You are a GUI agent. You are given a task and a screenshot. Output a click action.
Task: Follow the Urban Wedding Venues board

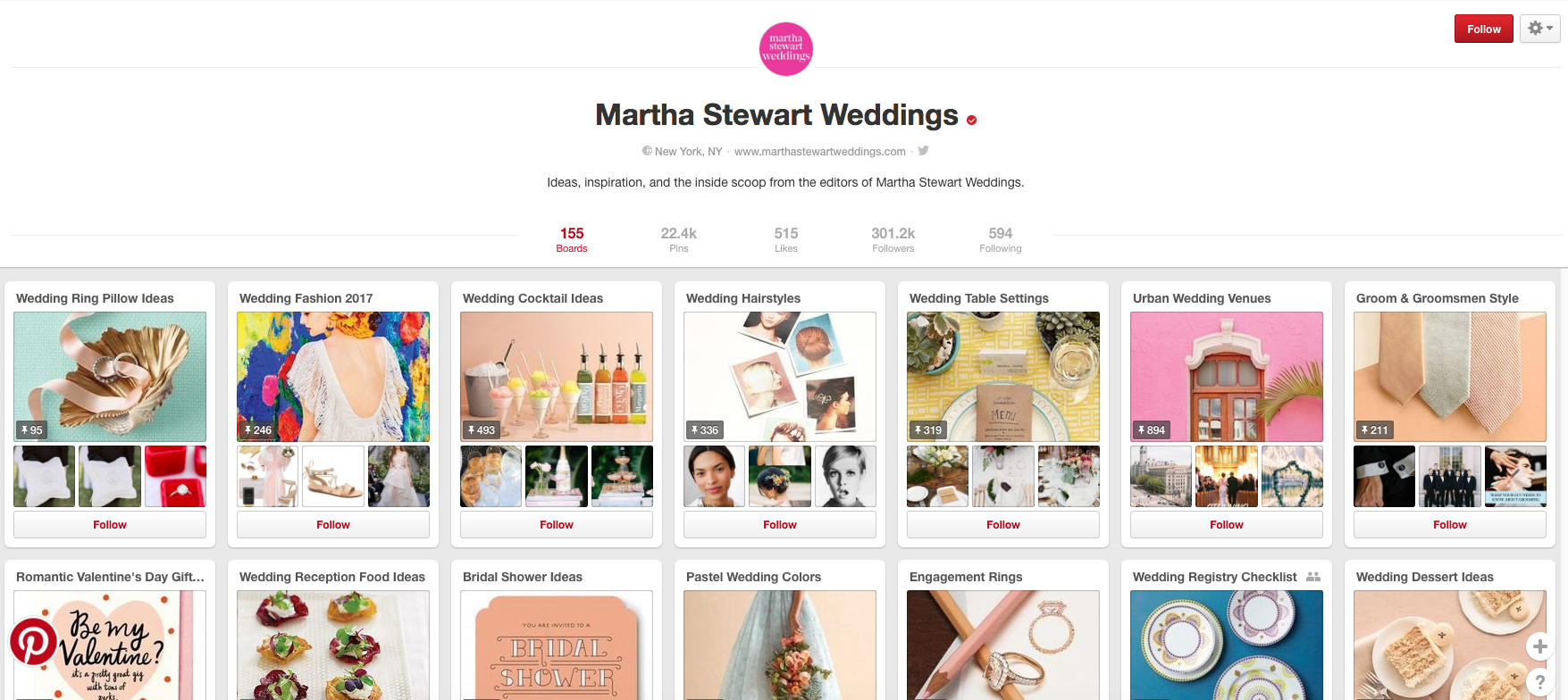[x=1227, y=525]
